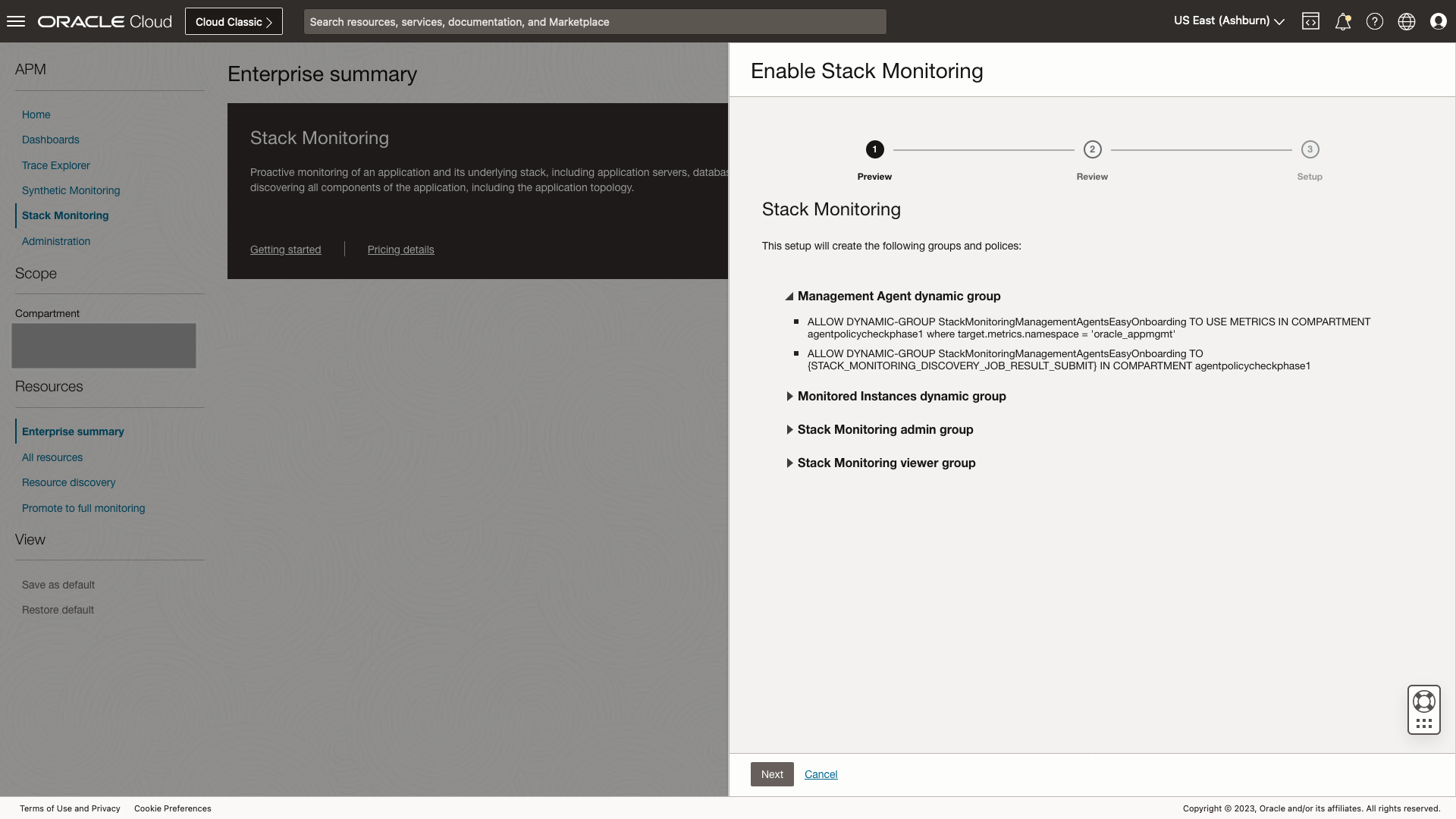Click the Oracle Cloud logo
Viewport: 1456px width, 819px height.
click(x=104, y=20)
